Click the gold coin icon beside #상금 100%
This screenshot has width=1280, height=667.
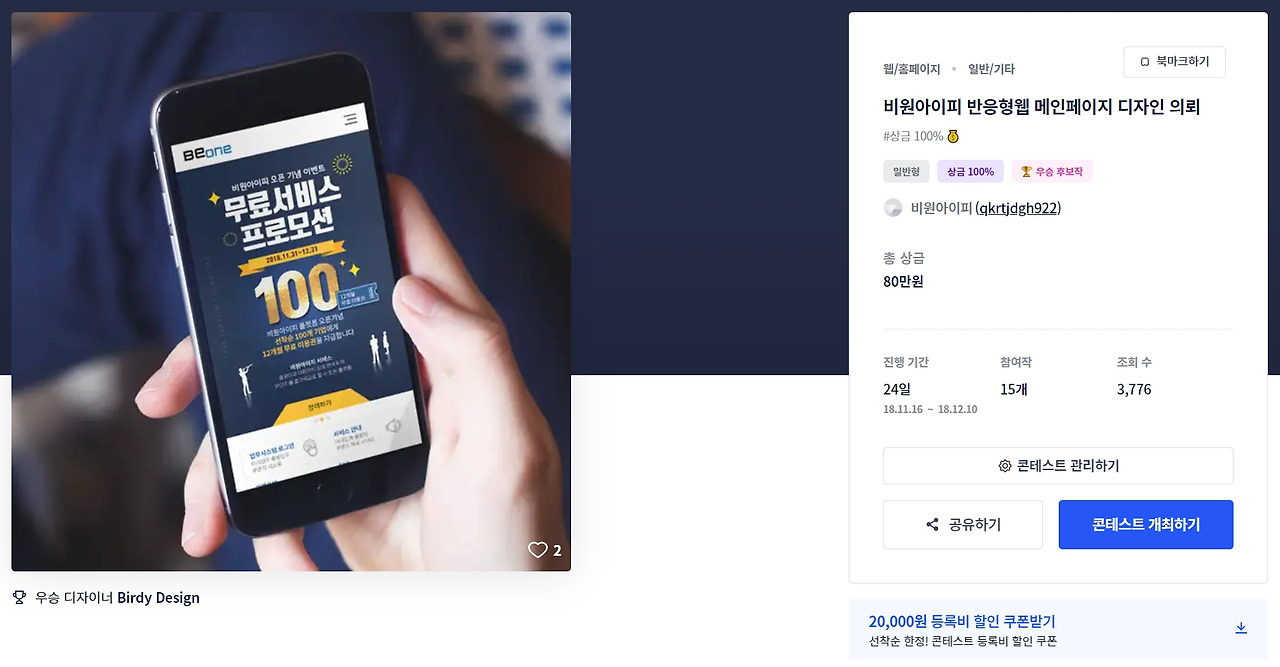(953, 136)
